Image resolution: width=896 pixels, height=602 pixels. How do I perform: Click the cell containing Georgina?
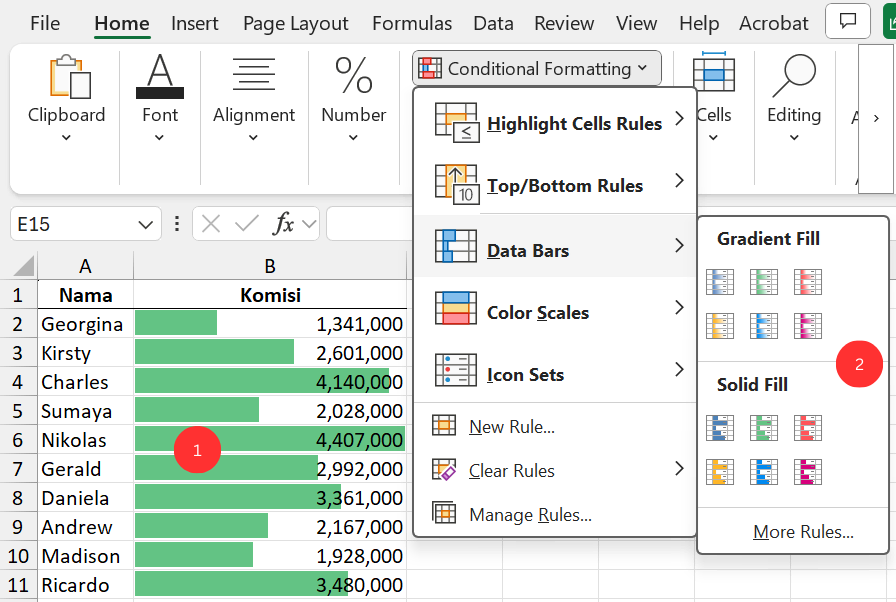tap(84, 323)
